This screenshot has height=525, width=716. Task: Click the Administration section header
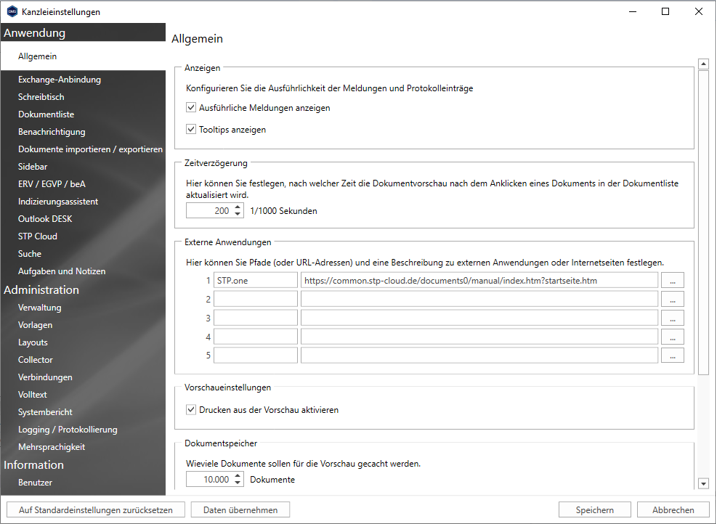click(x=42, y=290)
